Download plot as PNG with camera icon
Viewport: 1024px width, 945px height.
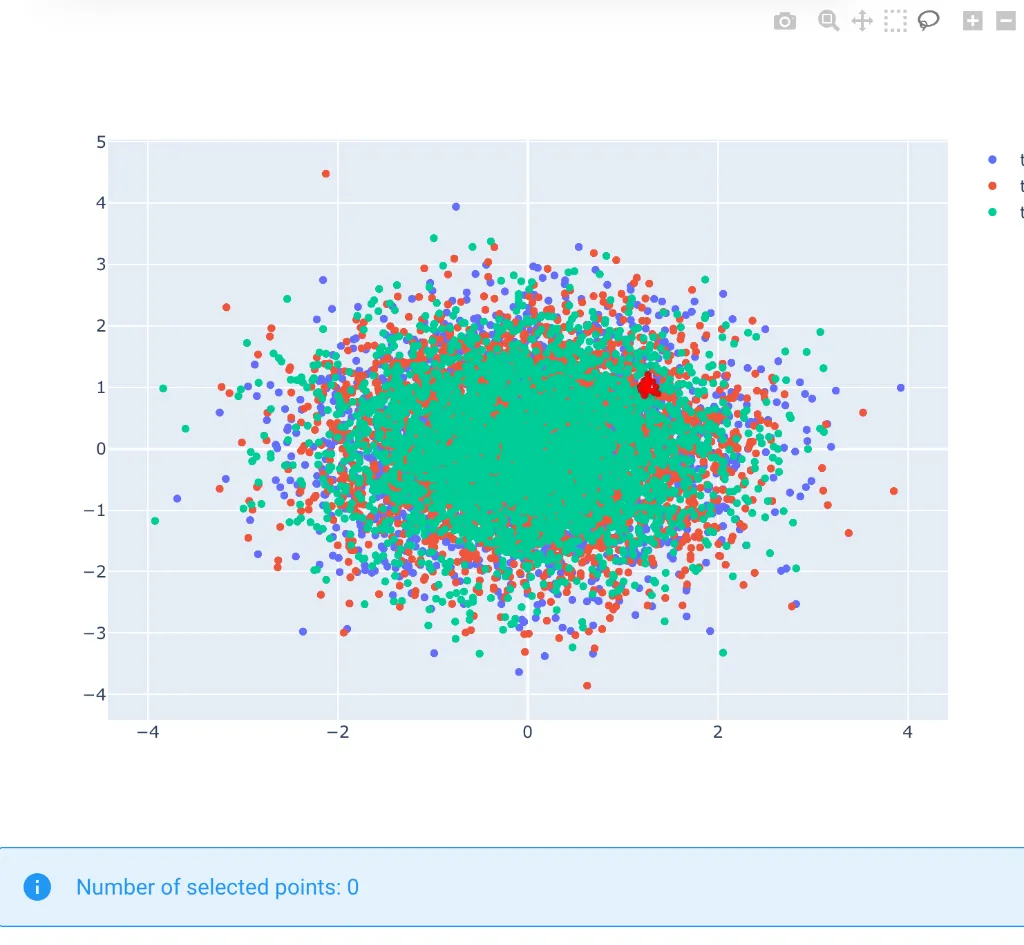tap(785, 21)
